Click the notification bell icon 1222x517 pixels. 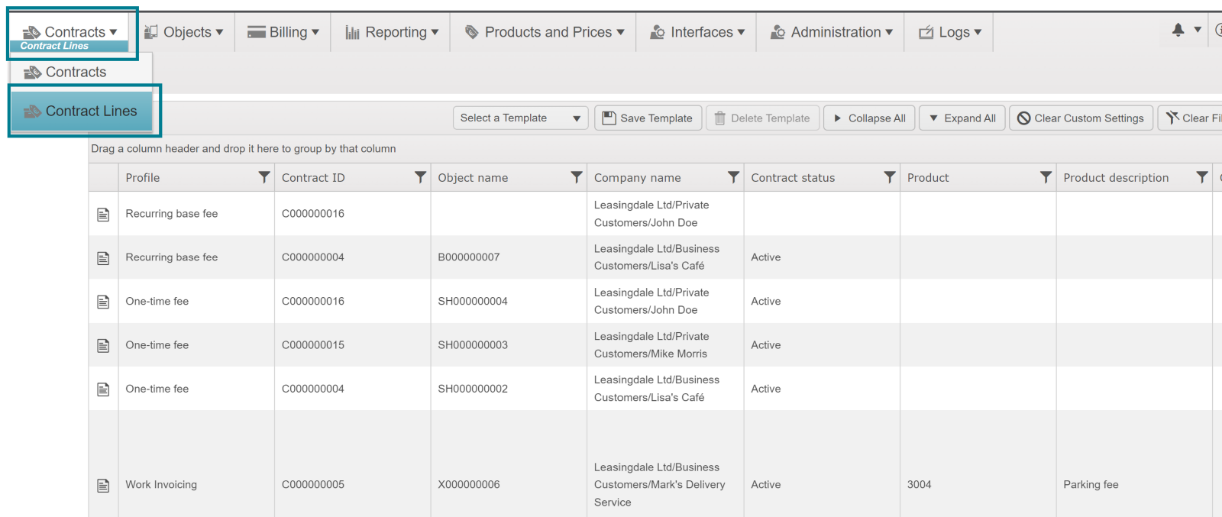pos(1178,31)
